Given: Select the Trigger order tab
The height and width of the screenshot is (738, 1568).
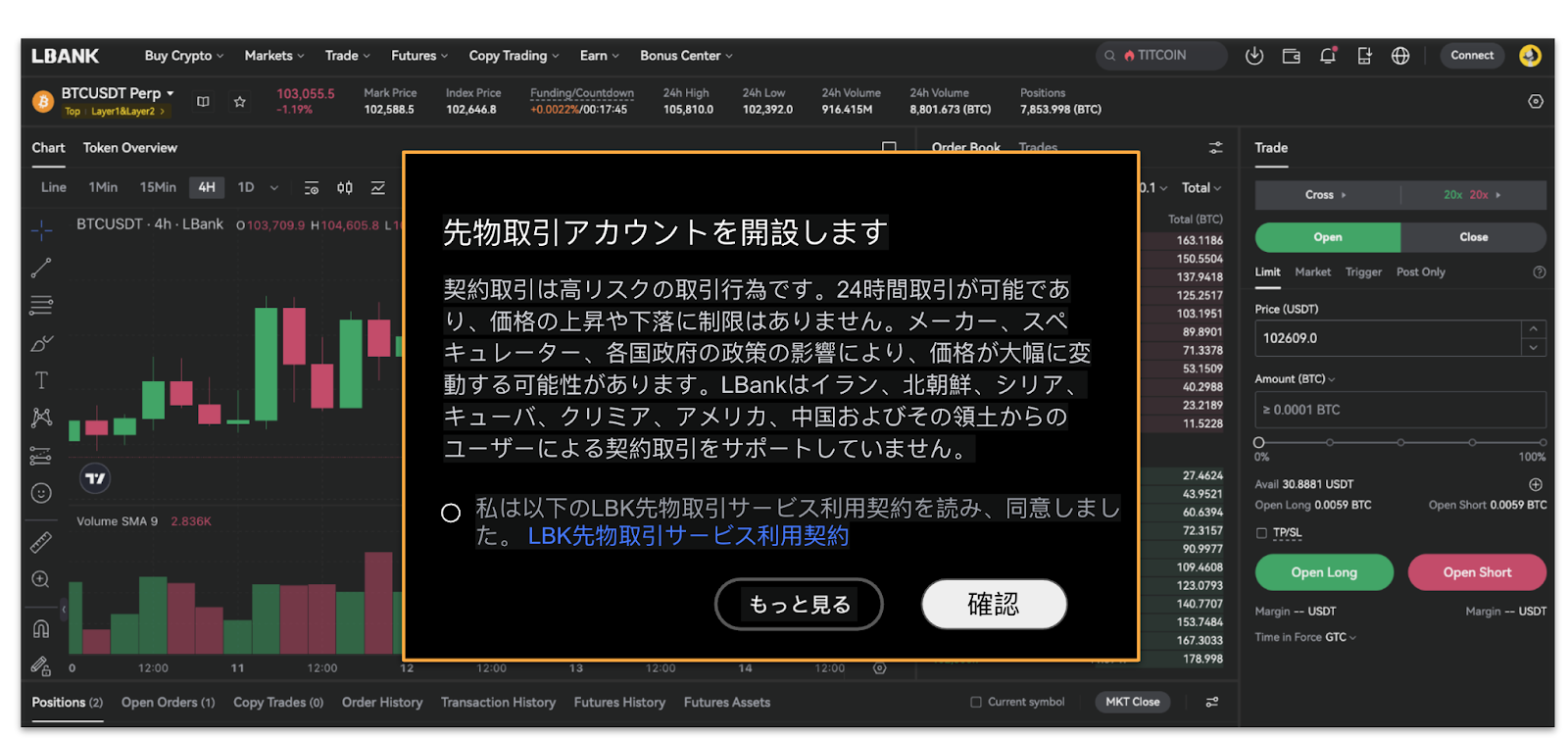Looking at the screenshot, I should pos(1363,272).
